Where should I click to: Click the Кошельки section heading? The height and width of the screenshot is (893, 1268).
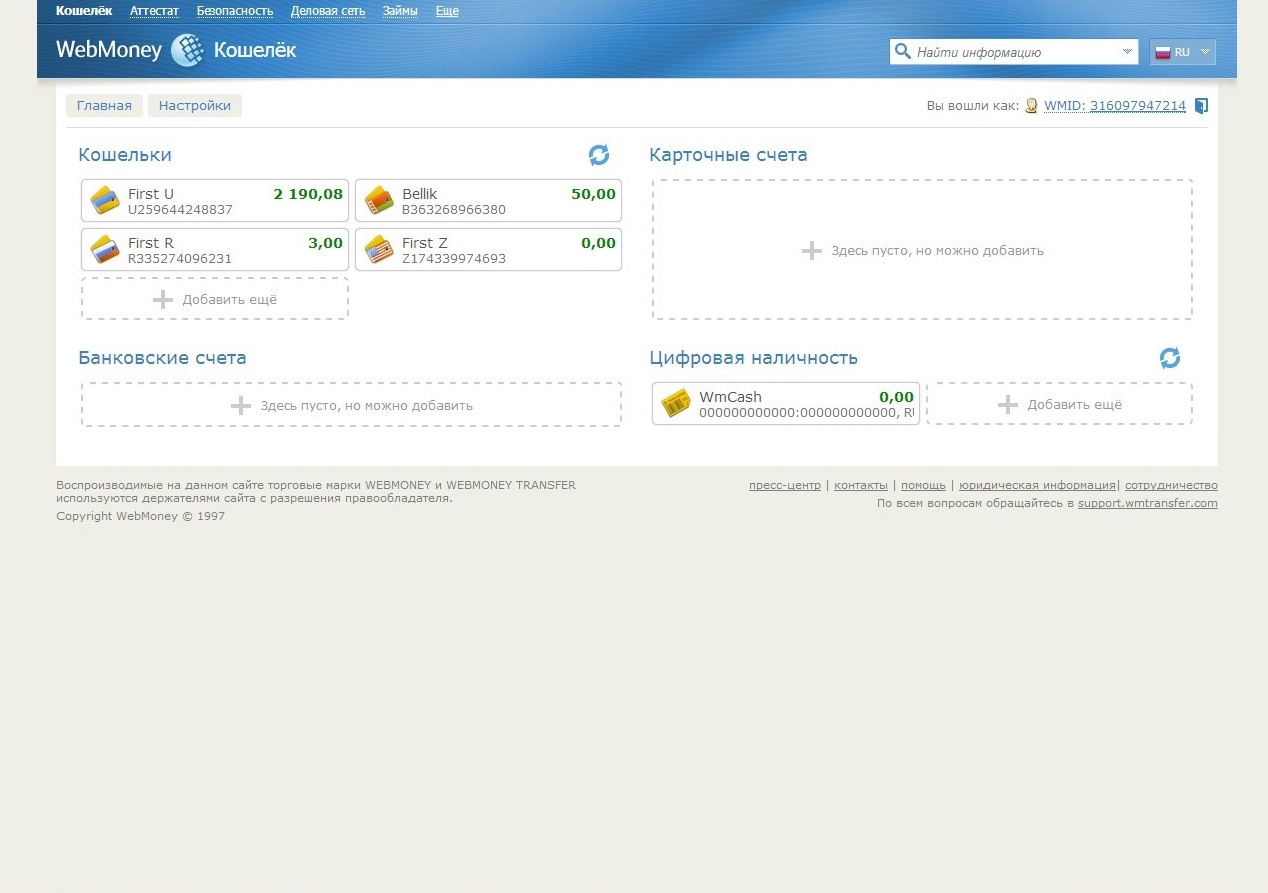coord(125,155)
